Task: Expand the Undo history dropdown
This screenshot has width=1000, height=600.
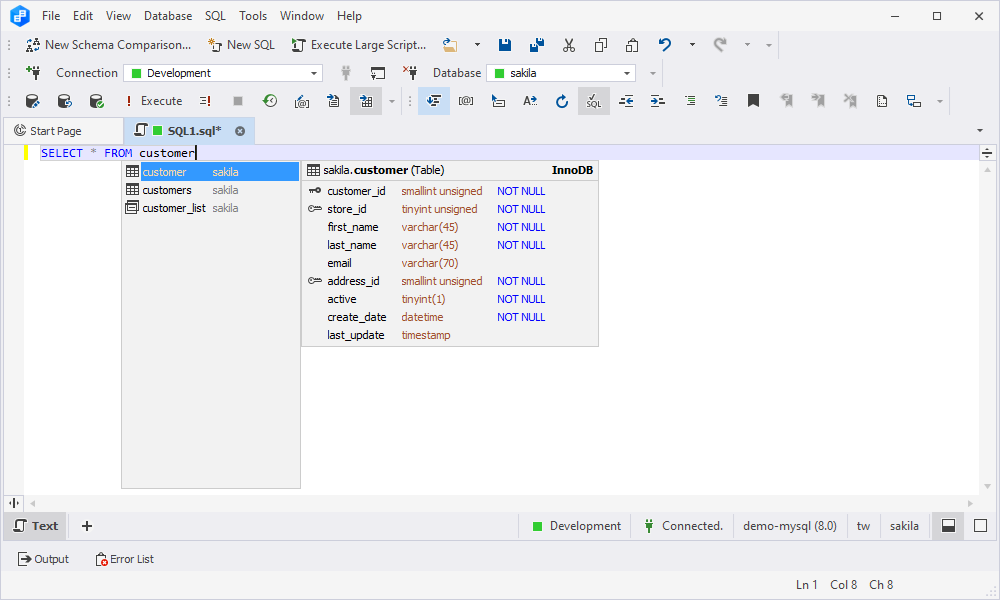Action: (x=692, y=45)
